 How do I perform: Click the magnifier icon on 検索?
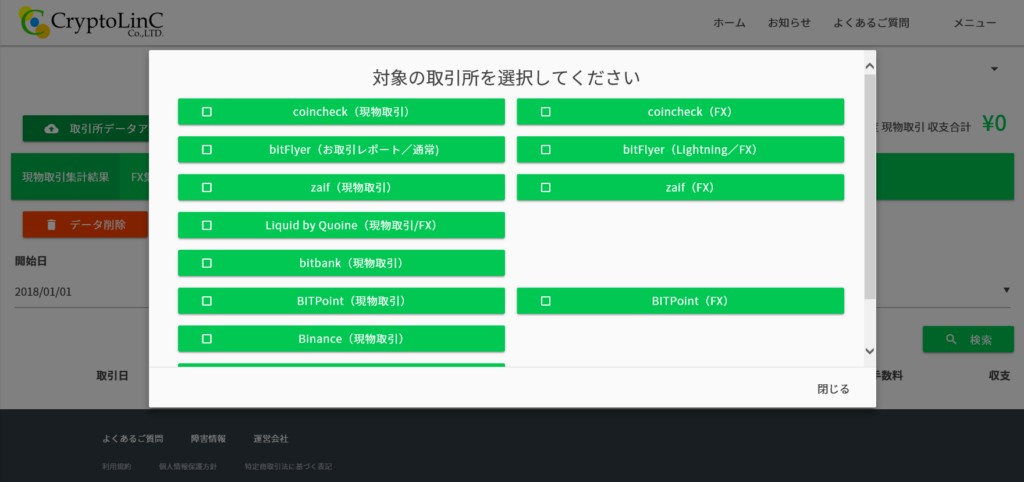[x=952, y=340]
